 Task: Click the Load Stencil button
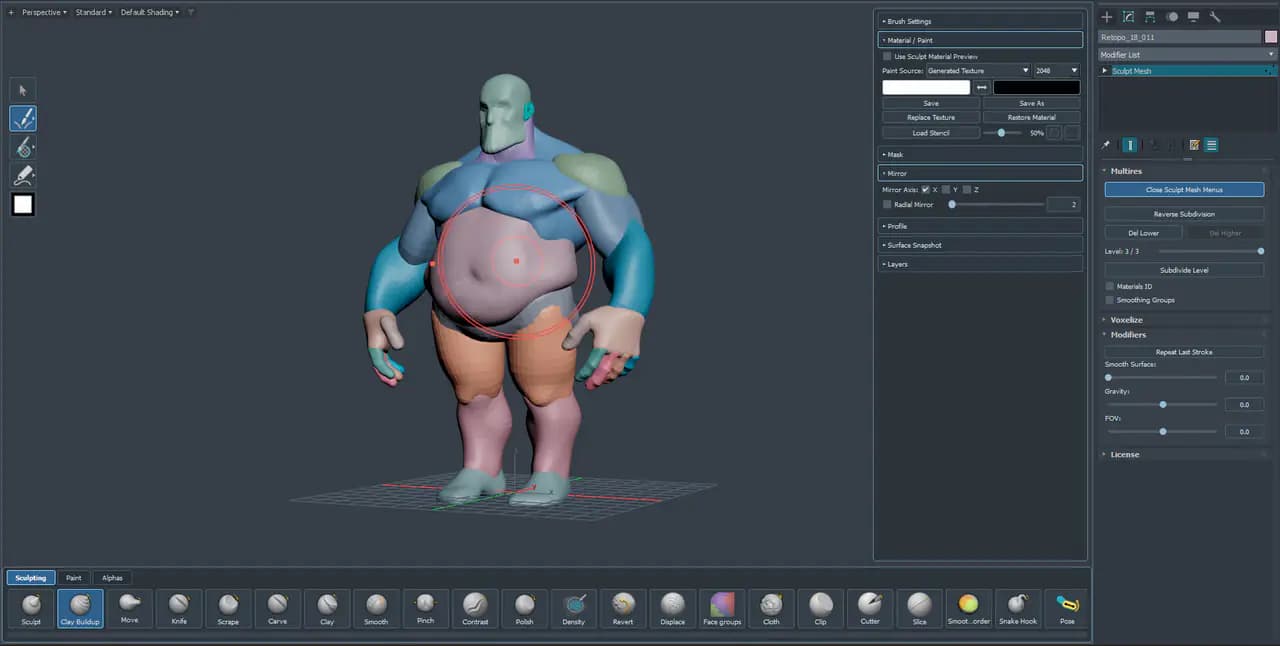click(931, 132)
